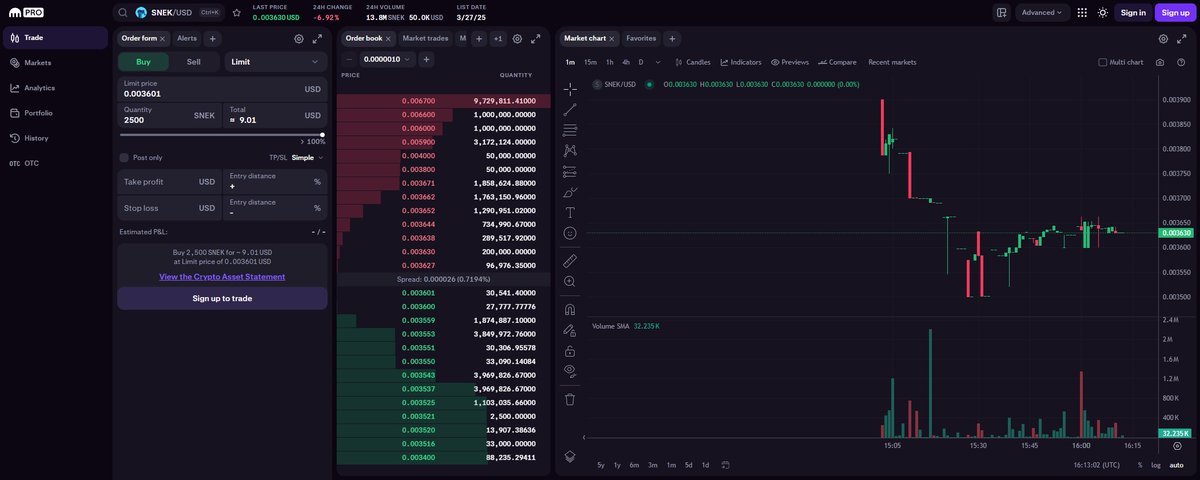1200x480 pixels.
Task: Open the Compare symbols option
Action: pos(837,62)
